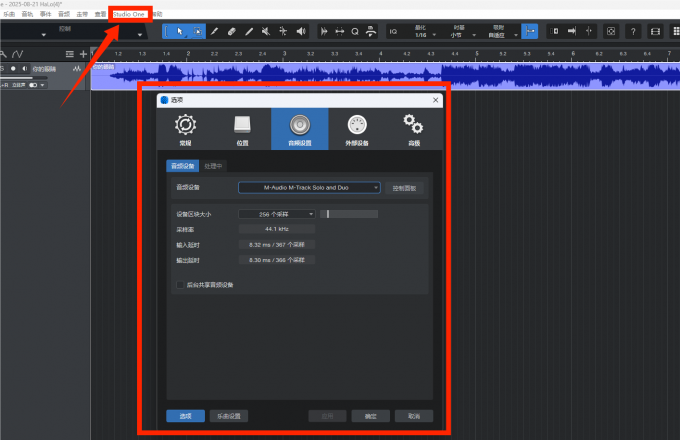Viewport: 680px width, 440px height.
Task: Open the video player film icon
Action: click(x=655, y=31)
